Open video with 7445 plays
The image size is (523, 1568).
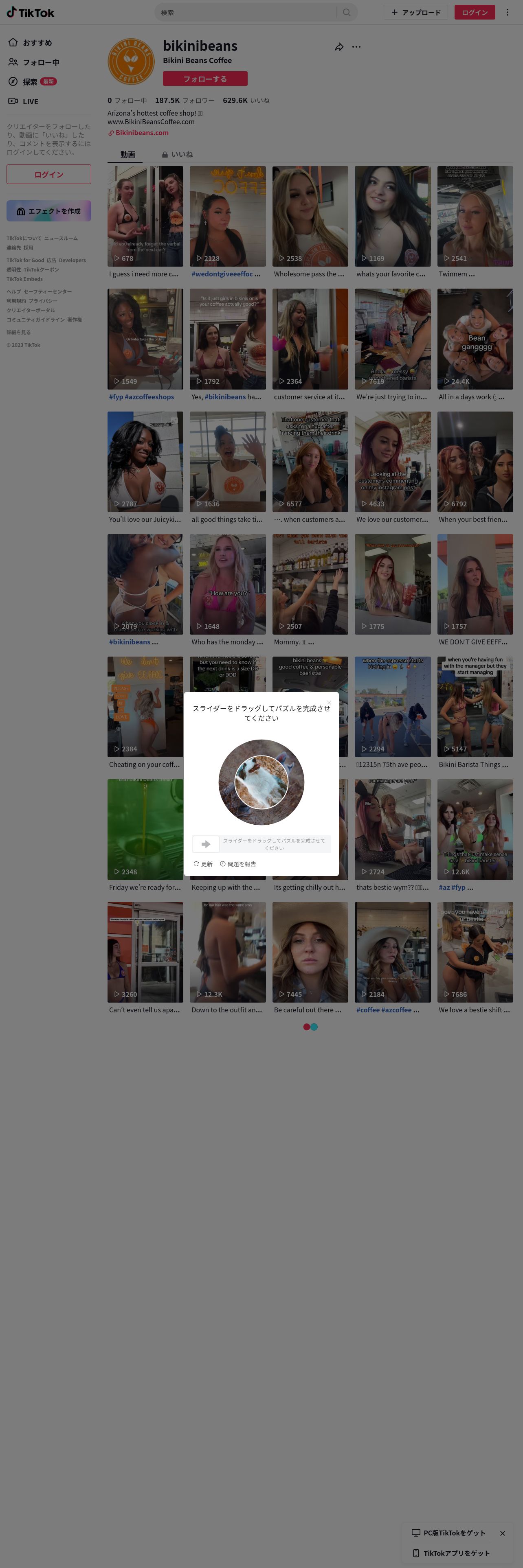[x=310, y=952]
